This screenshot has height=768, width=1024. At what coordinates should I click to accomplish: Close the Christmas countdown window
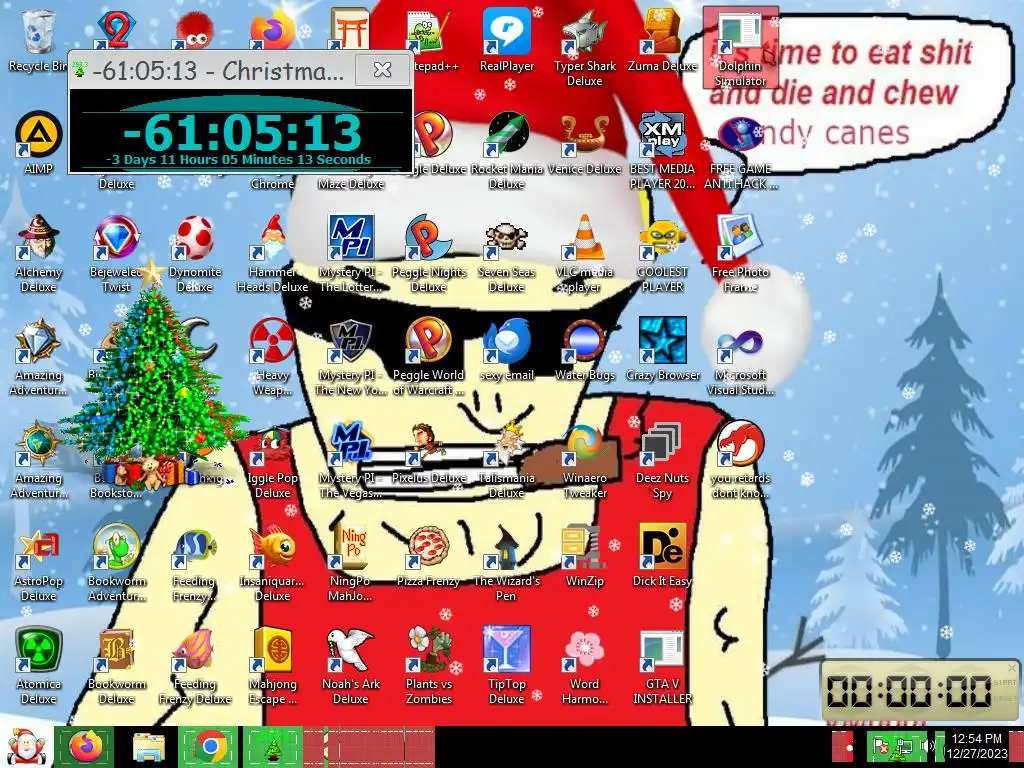click(382, 69)
